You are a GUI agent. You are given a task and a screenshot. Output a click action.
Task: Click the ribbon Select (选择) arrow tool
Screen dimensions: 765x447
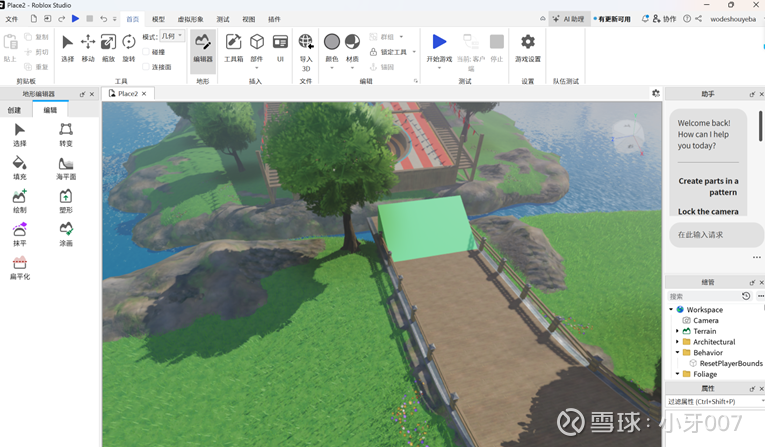pos(67,48)
